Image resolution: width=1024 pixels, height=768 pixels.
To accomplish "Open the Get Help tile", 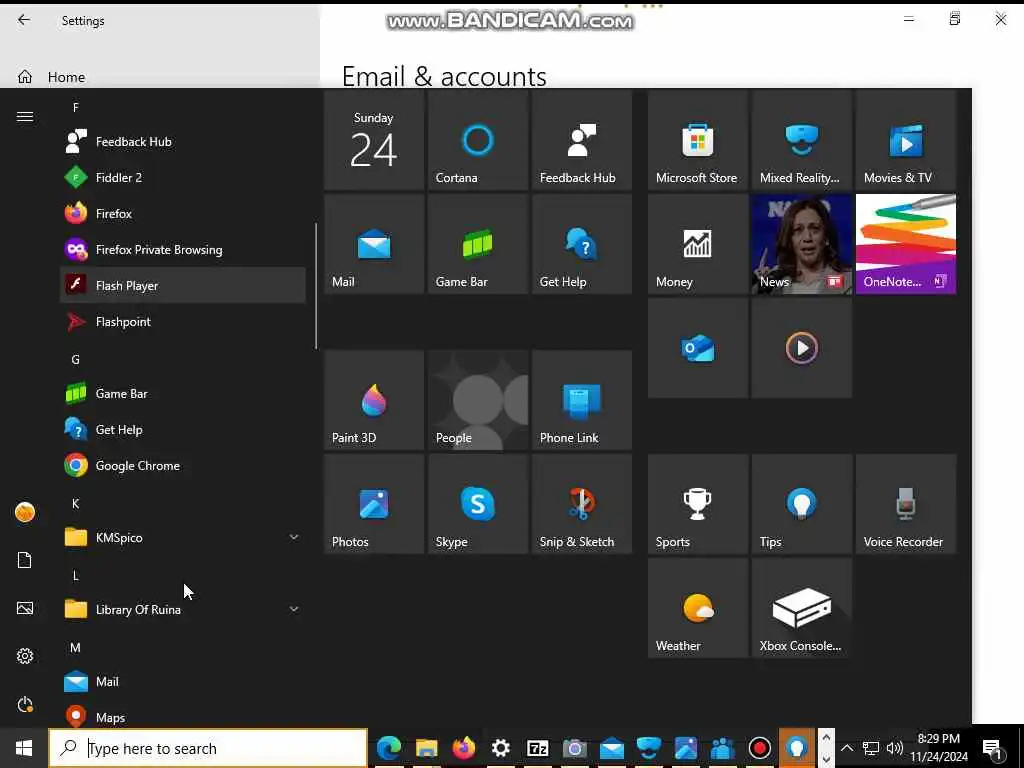I will 582,244.
